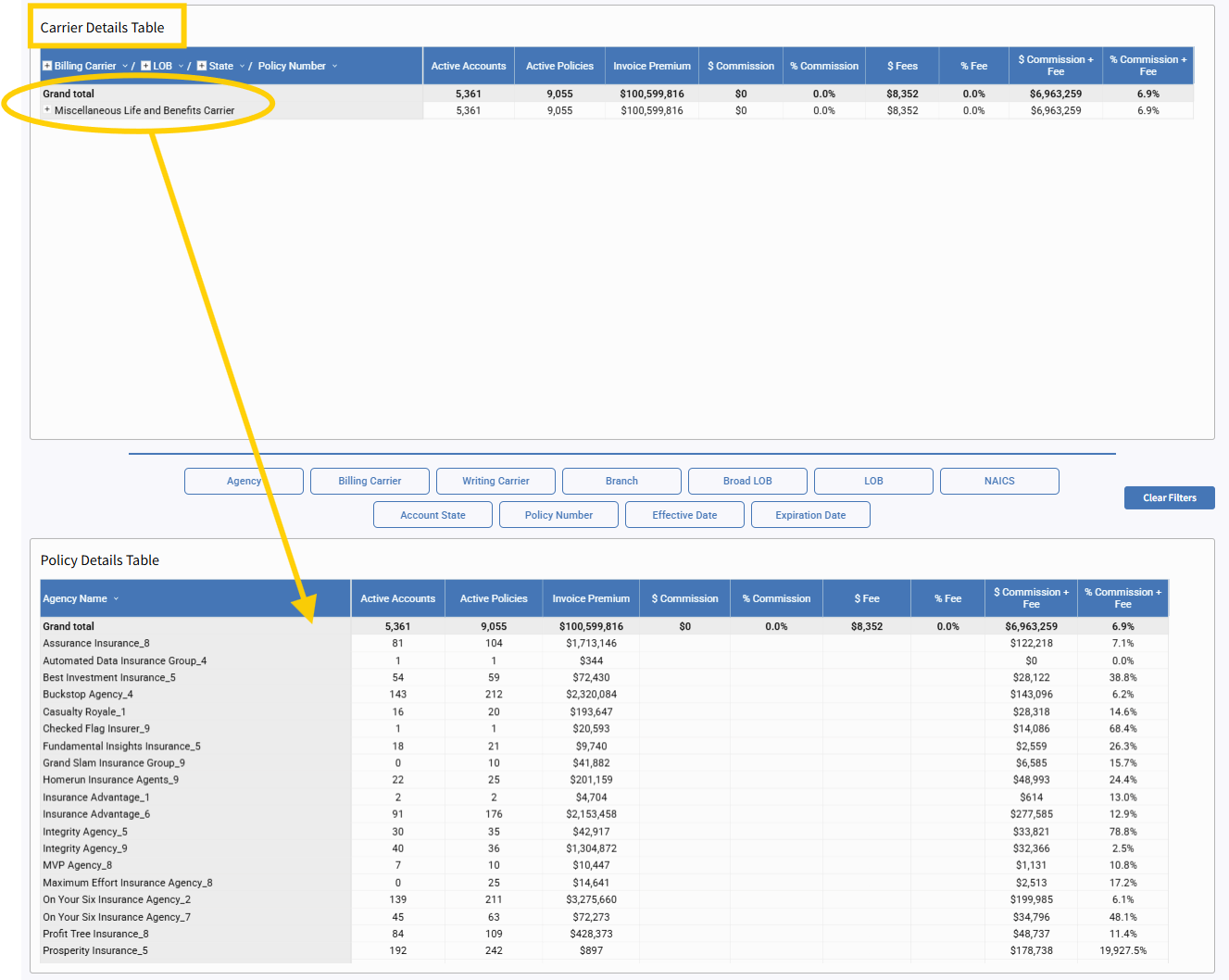1229x980 pixels.
Task: Select the Effective Date filter
Action: [x=684, y=515]
